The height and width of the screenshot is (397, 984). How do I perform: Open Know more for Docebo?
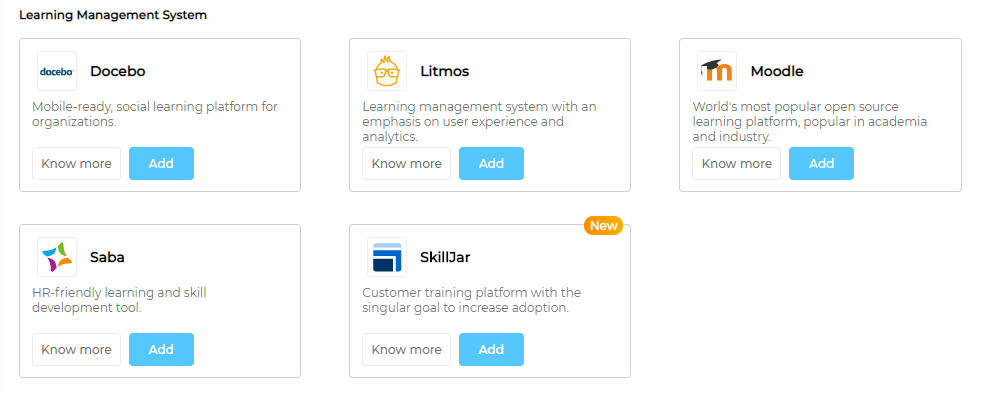[77, 164]
